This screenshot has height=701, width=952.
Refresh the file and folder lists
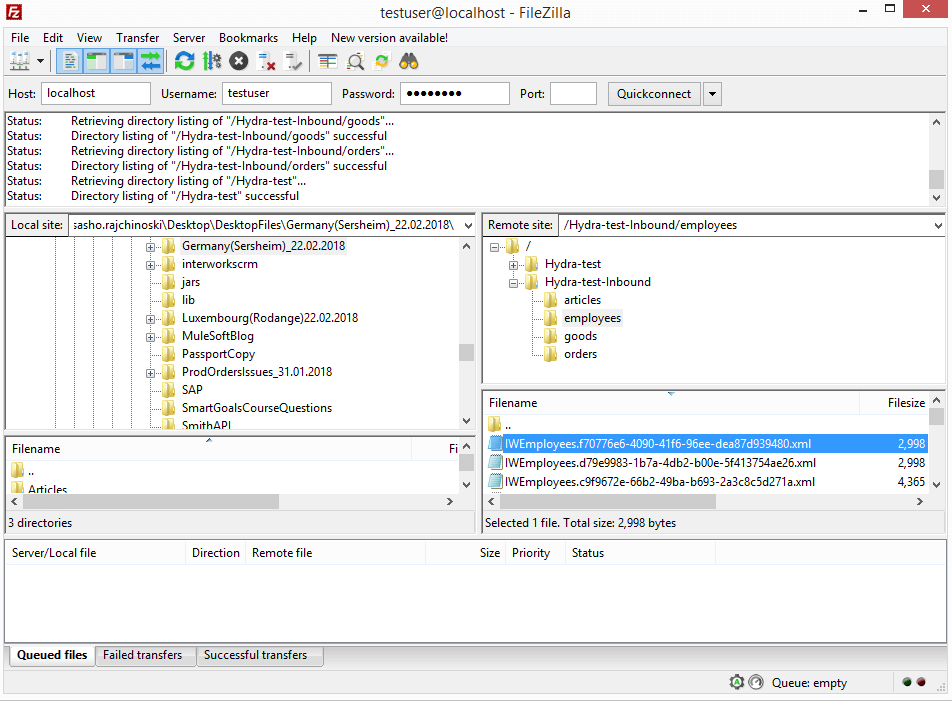185,61
